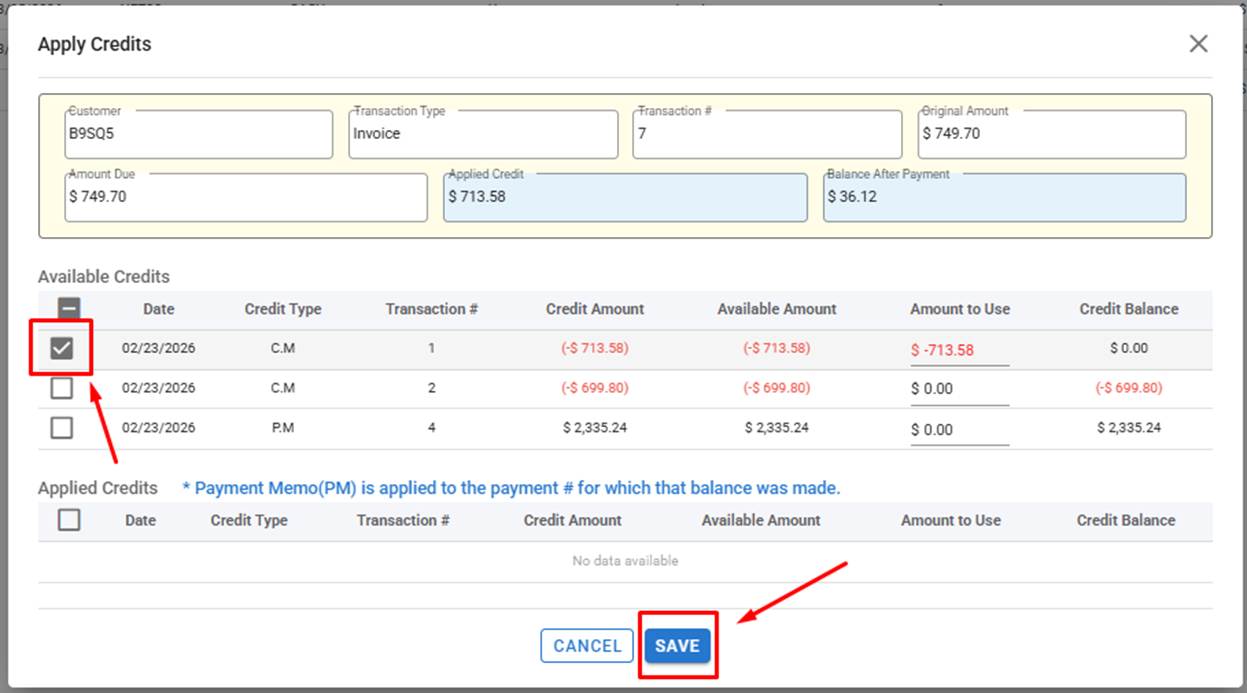Edit Amount to Use for transaction 2

pos(959,389)
